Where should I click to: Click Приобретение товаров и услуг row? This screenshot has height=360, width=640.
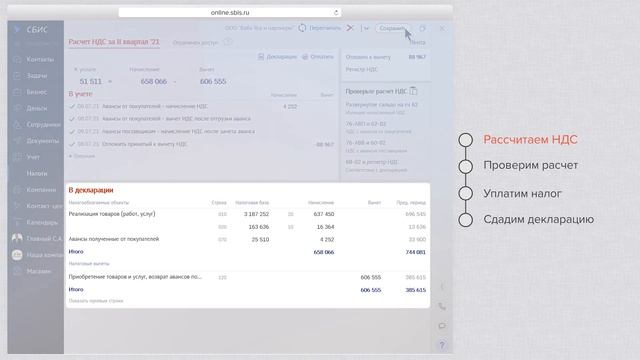coord(247,278)
